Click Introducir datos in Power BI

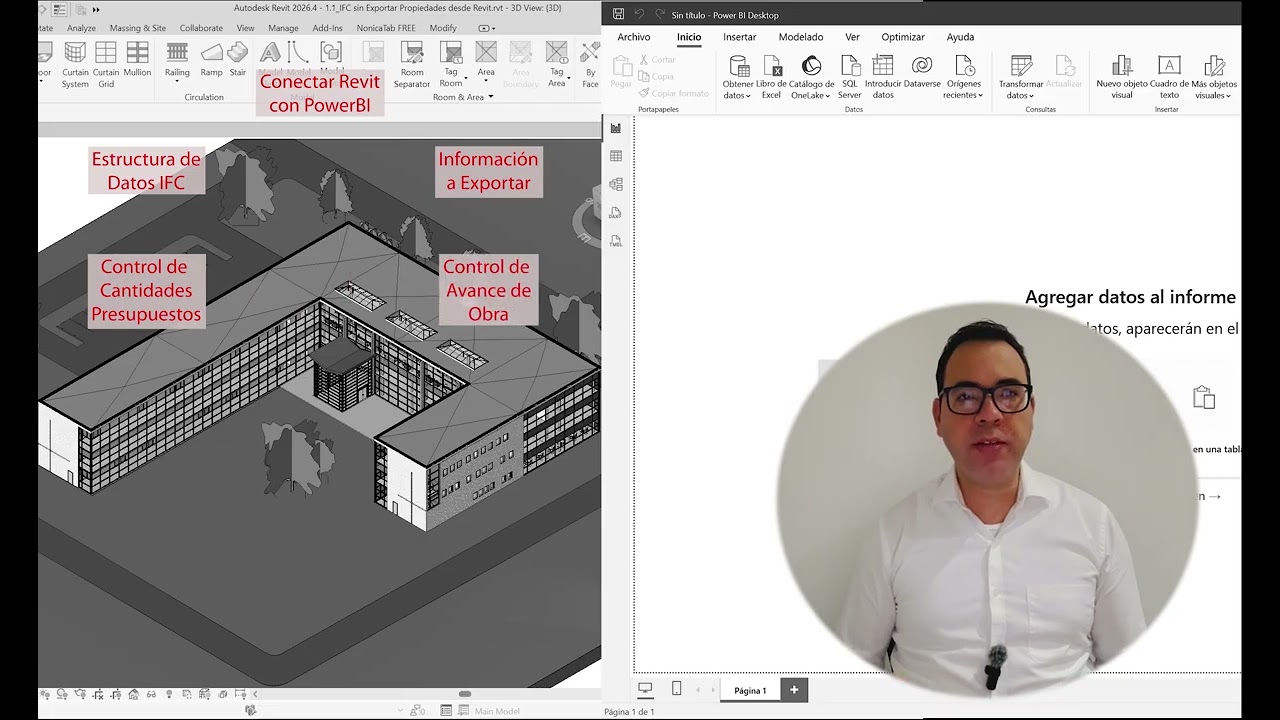tap(883, 77)
